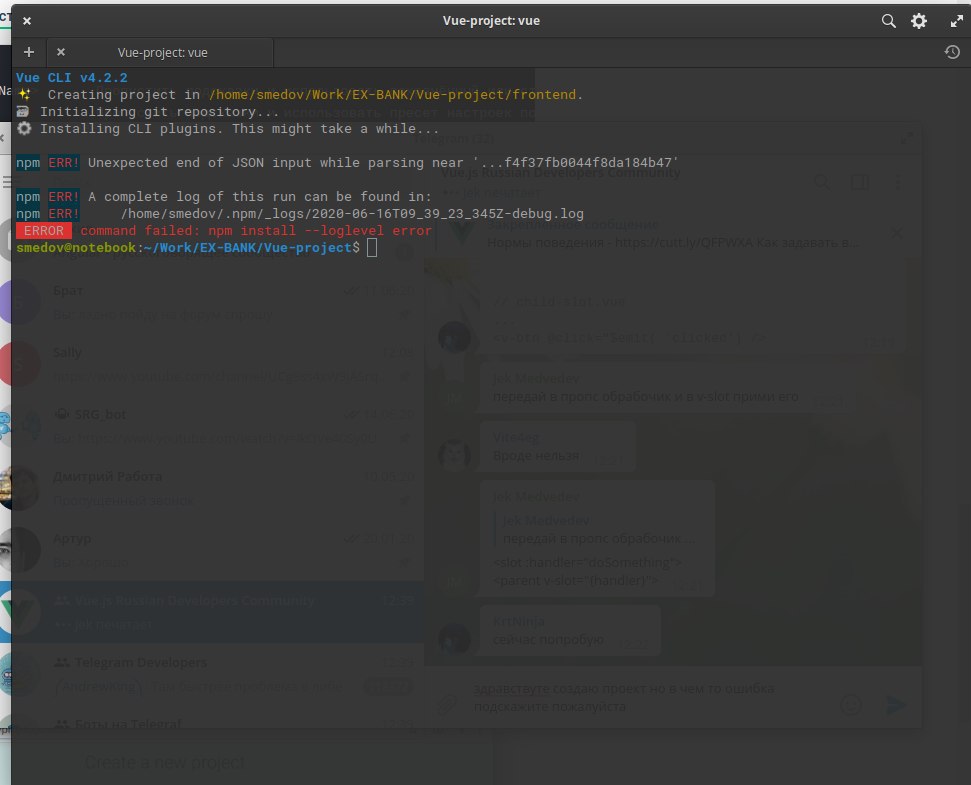The image size is (971, 785).
Task: Add a new terminal tab with plus
Action: (28, 52)
